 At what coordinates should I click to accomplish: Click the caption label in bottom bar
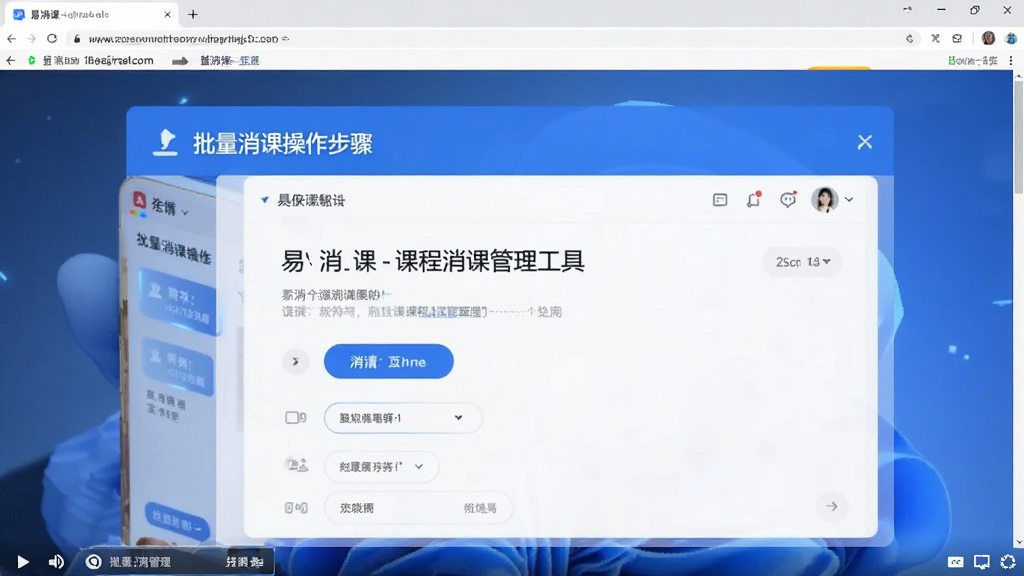(x=140, y=562)
